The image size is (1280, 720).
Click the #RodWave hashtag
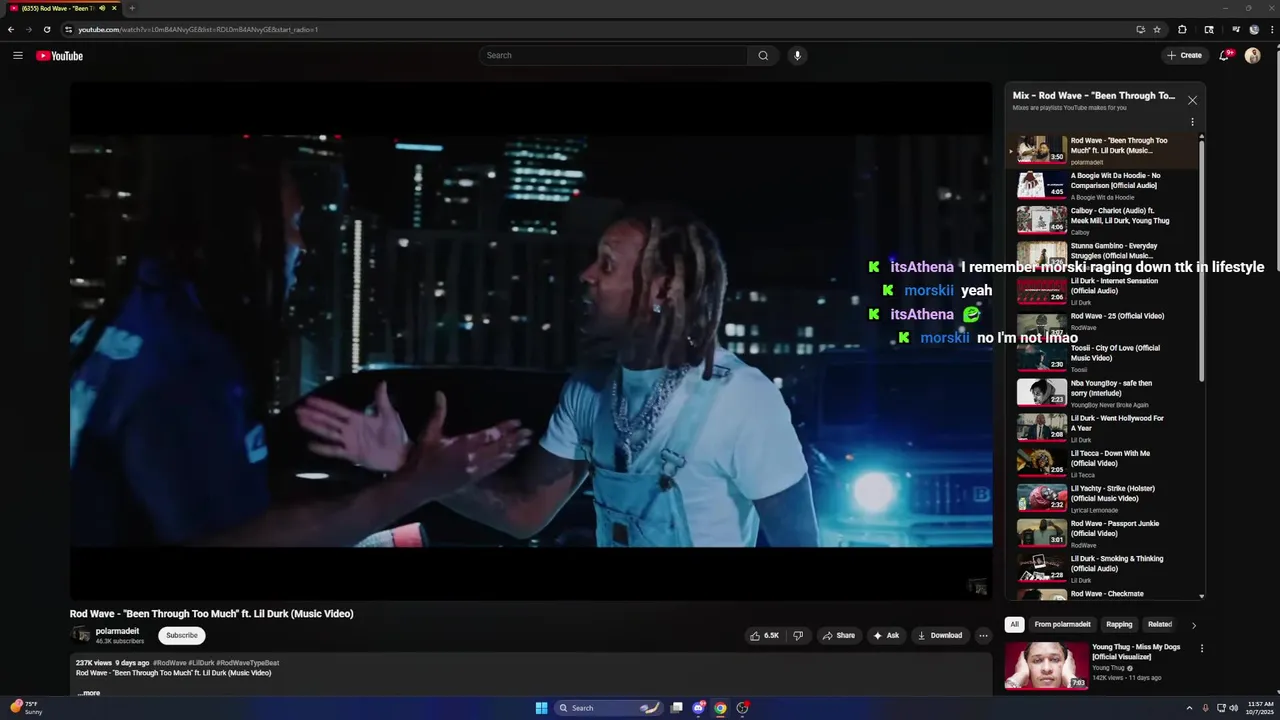click(x=170, y=663)
